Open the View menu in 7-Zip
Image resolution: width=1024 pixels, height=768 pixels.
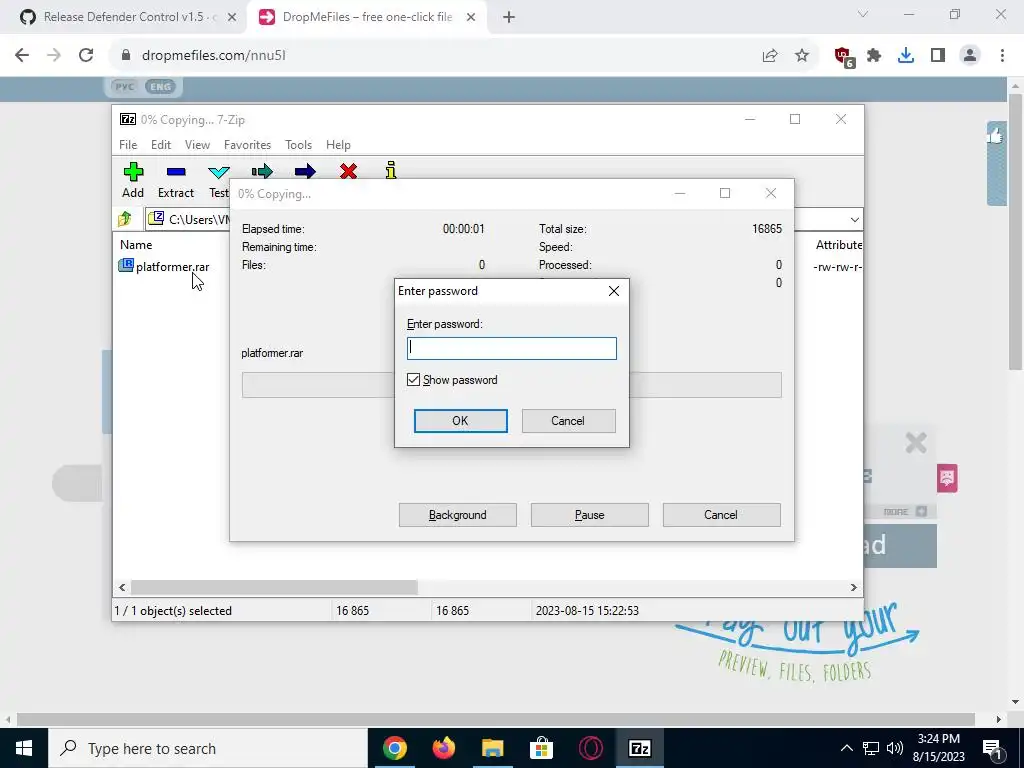click(x=197, y=144)
